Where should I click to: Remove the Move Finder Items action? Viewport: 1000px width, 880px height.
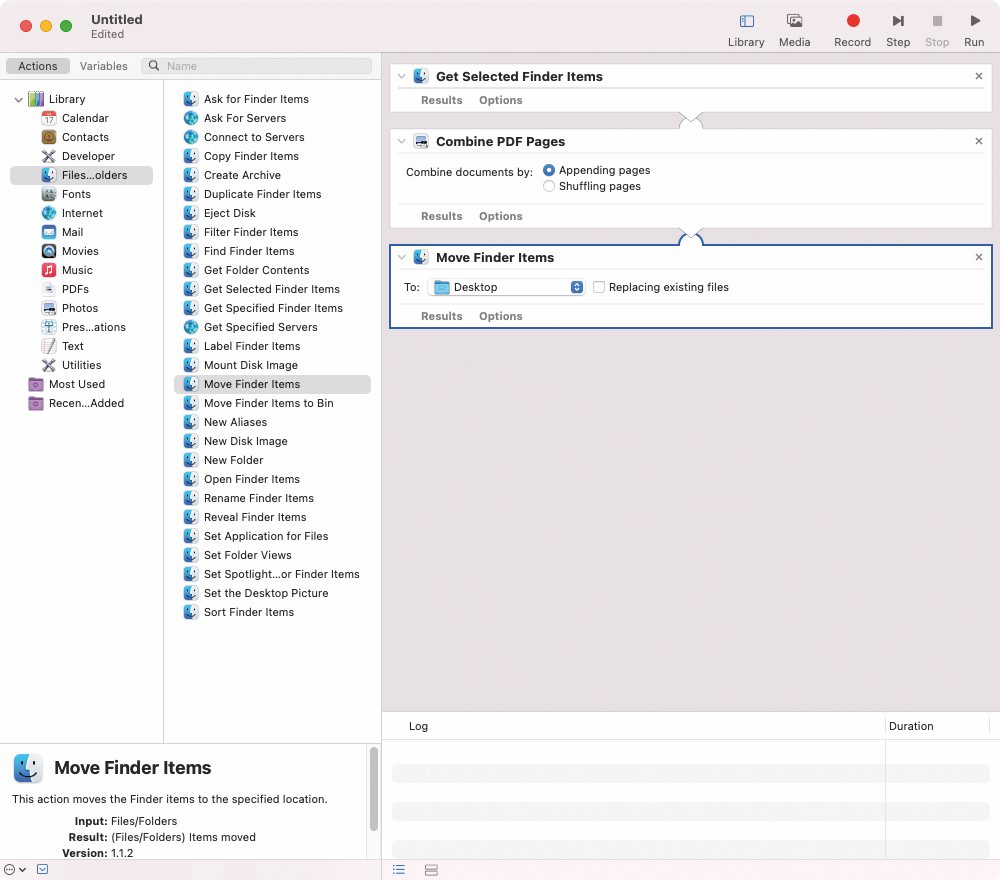coord(979,258)
